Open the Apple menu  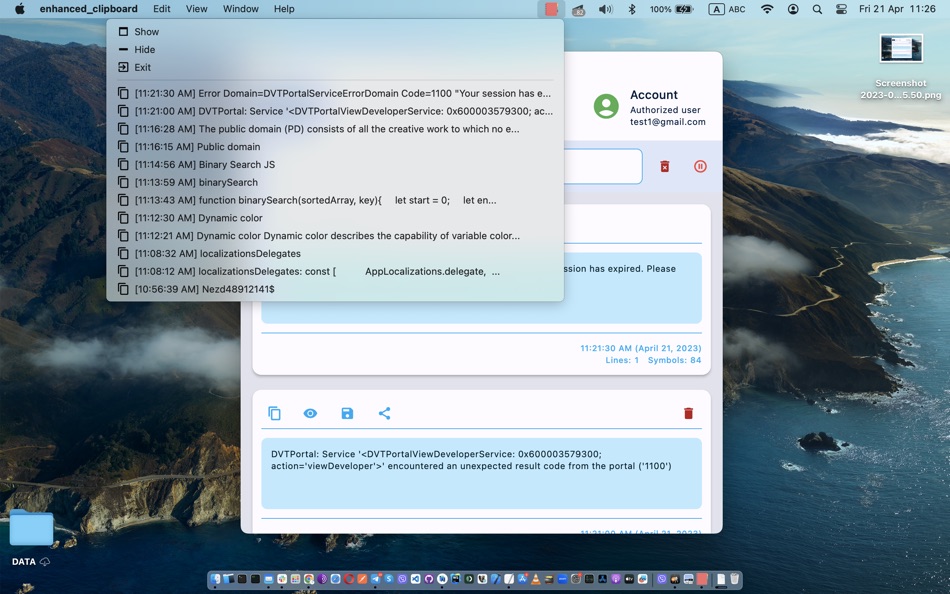pyautogui.click(x=19, y=9)
